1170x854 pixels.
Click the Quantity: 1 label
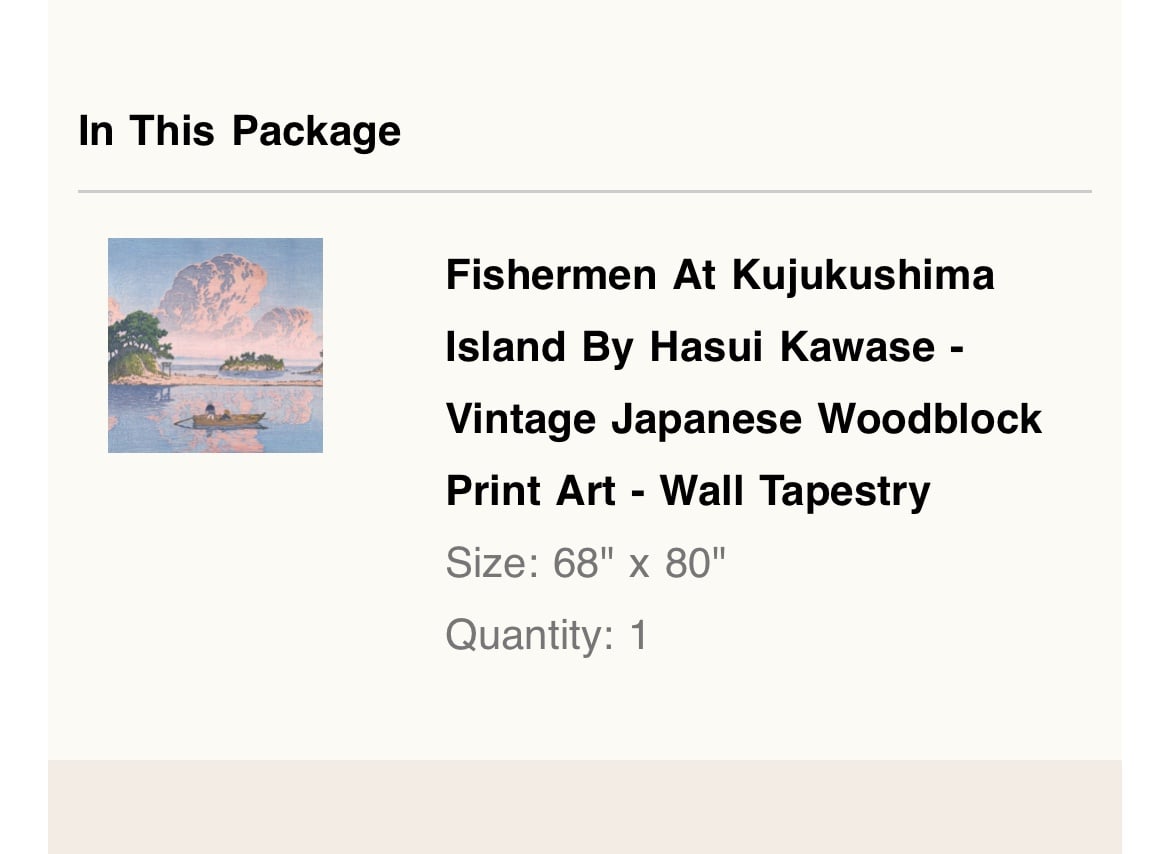(x=547, y=635)
